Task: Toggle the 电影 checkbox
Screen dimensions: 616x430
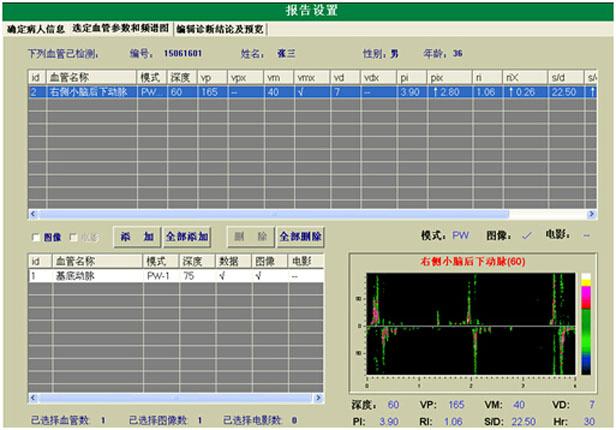Action: [73, 237]
